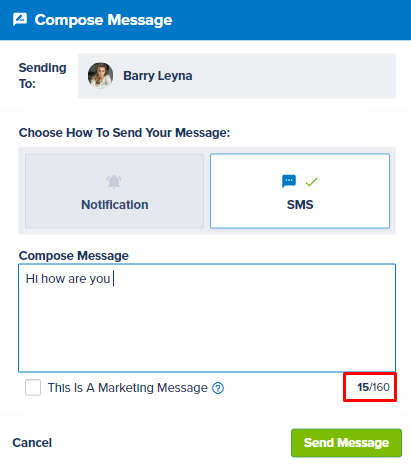Open the marketing message help question icon
Image resolution: width=411 pixels, height=466 pixels.
coord(218,388)
